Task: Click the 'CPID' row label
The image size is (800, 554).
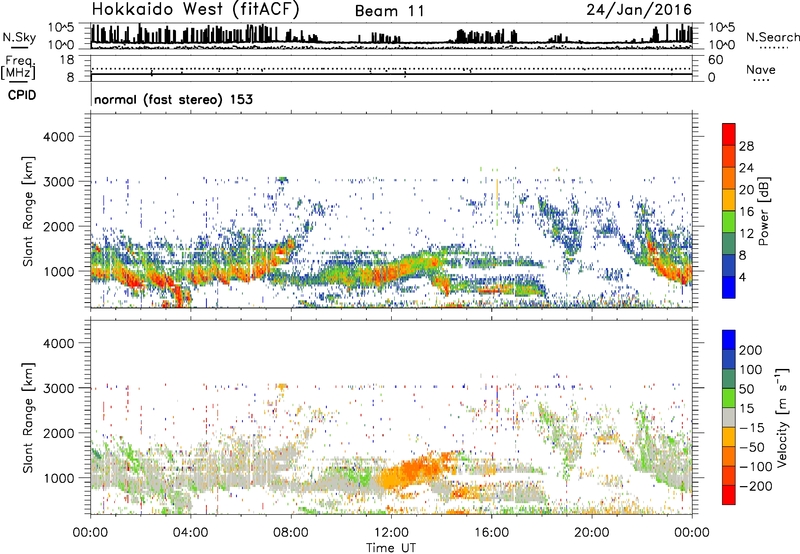Action: [22, 95]
